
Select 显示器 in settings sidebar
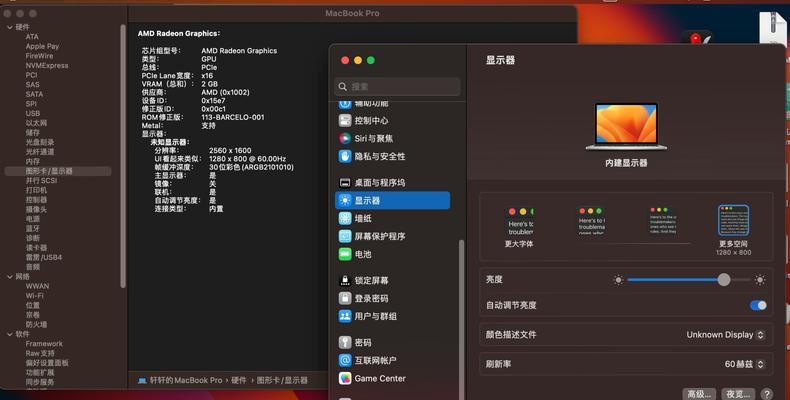tap(392, 201)
